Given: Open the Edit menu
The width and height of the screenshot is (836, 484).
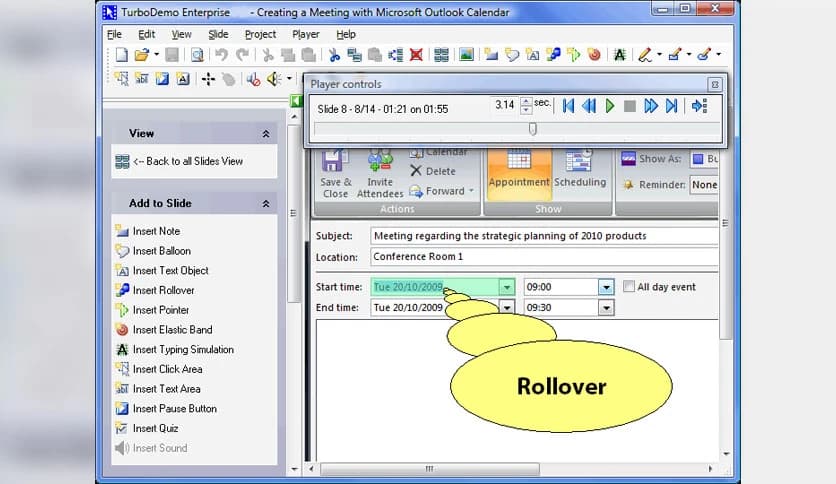Looking at the screenshot, I should coord(147,34).
